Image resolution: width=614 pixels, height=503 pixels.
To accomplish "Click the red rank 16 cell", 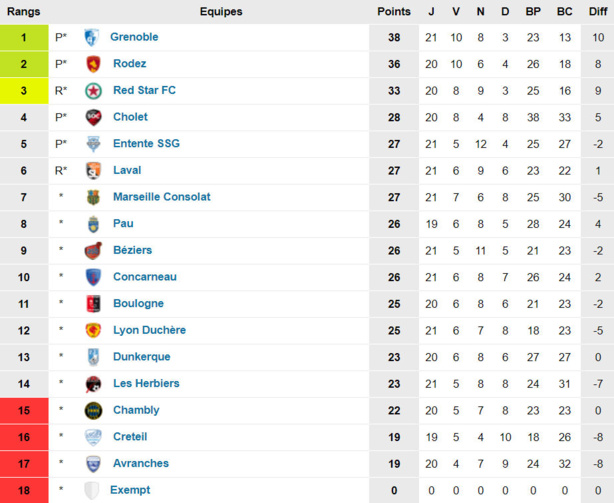I will (24, 437).
